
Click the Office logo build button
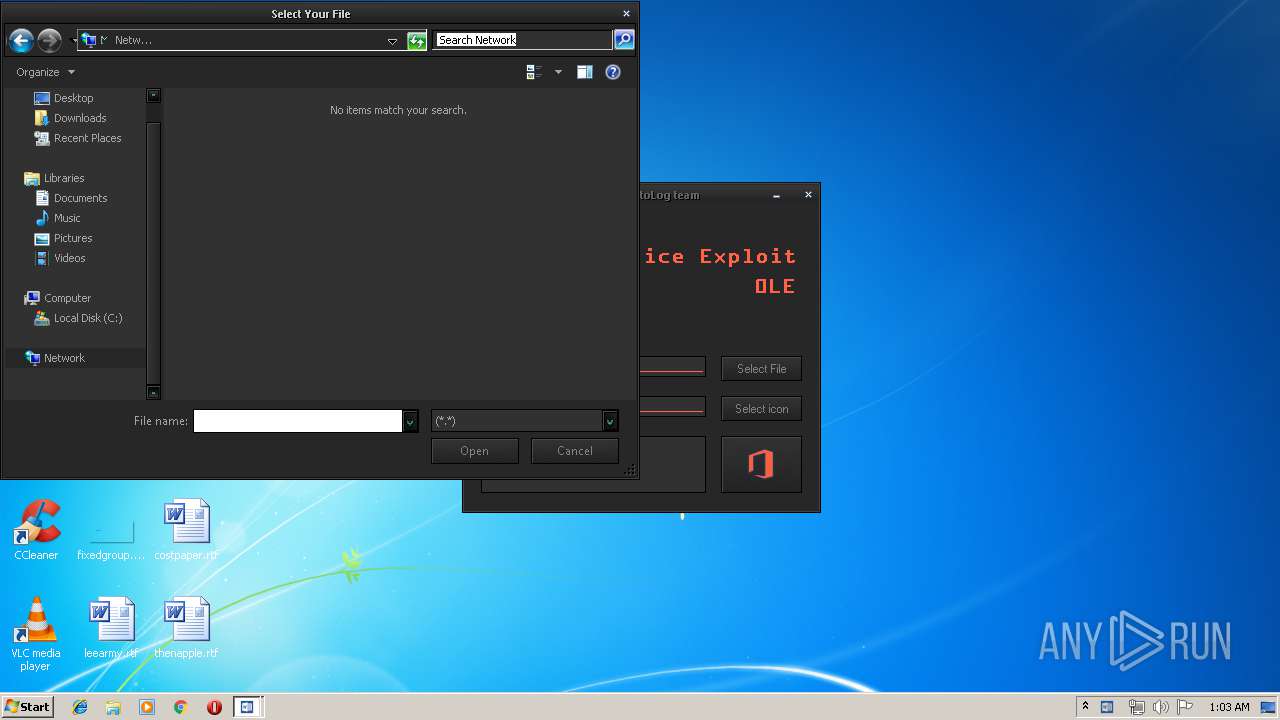pos(761,464)
